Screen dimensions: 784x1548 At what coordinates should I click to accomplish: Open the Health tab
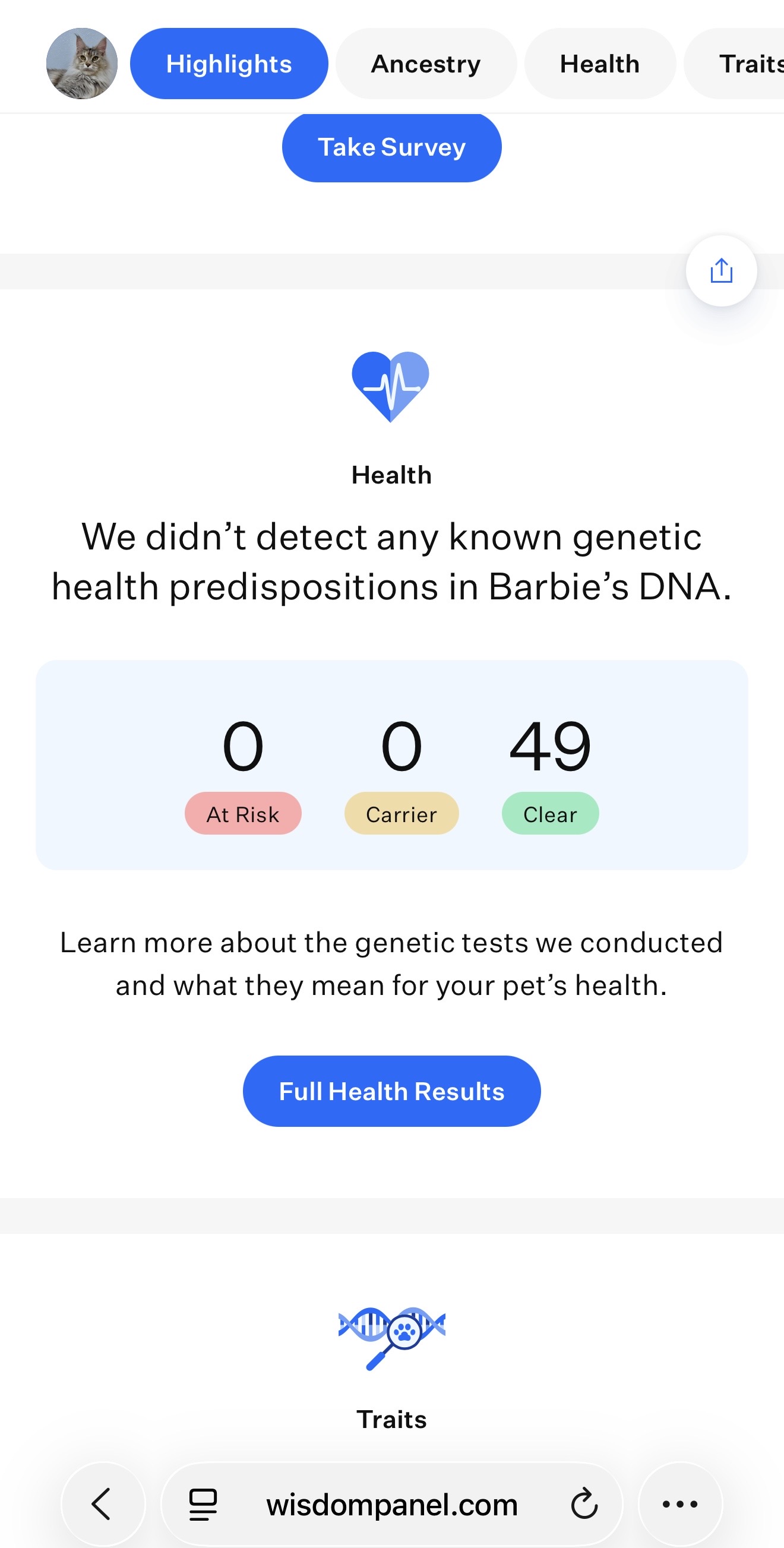click(599, 63)
